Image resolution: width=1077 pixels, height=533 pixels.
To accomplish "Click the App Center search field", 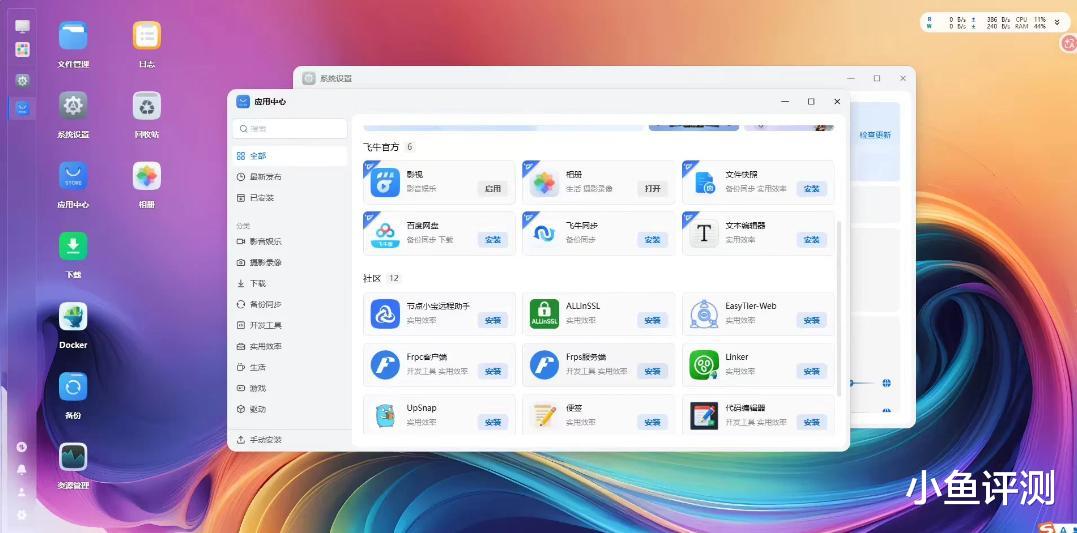I will point(290,128).
